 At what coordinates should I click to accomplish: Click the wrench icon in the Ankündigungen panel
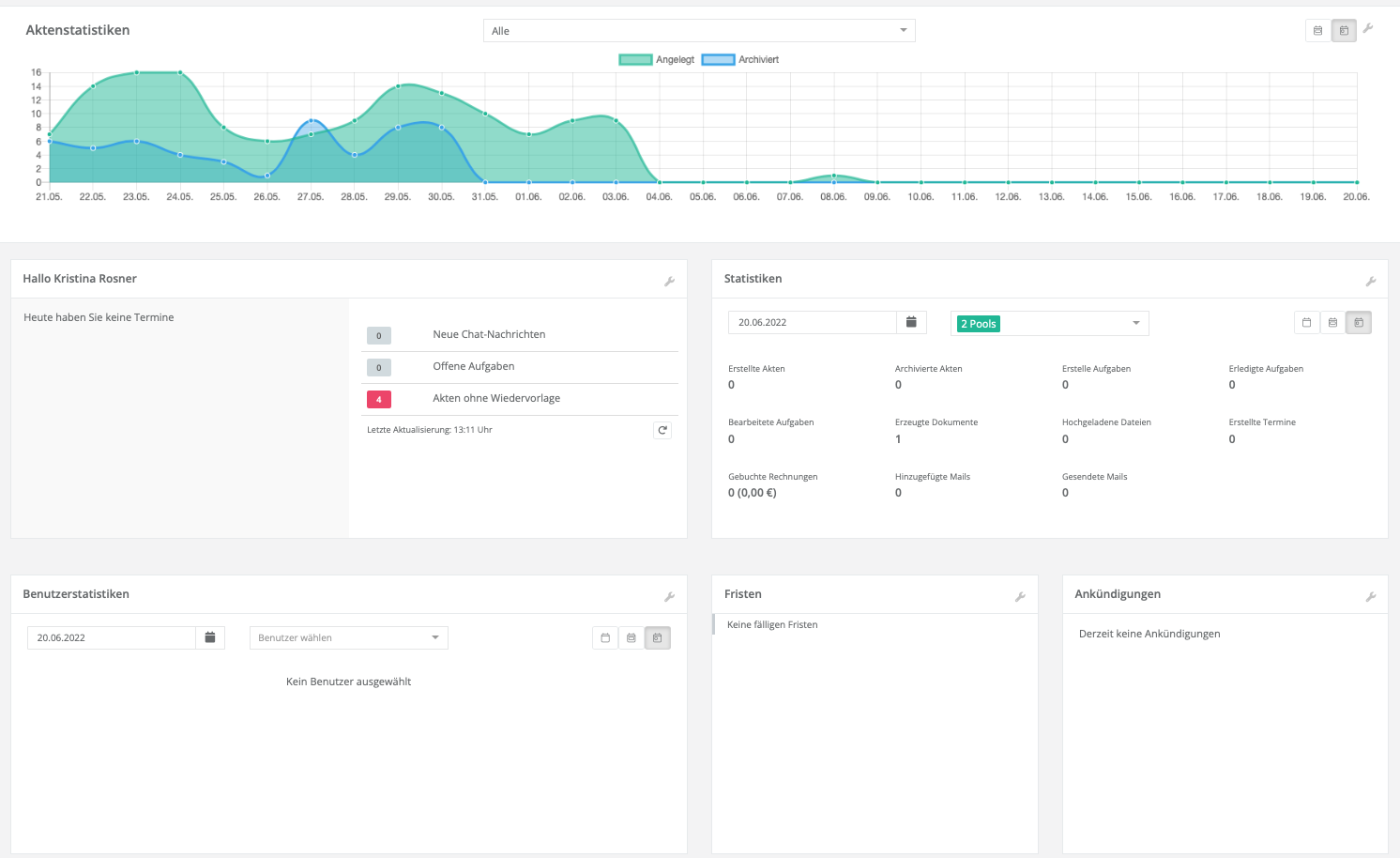click(1371, 597)
